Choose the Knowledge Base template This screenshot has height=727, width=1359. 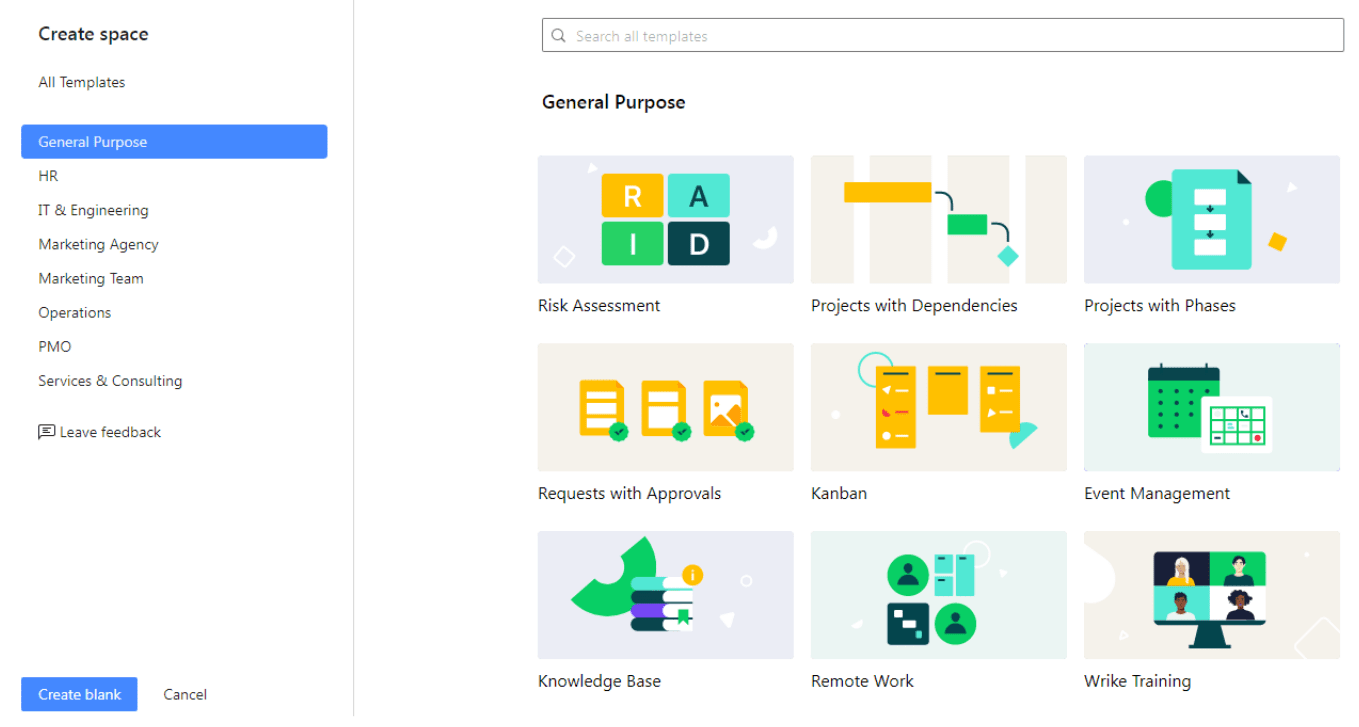[665, 595]
